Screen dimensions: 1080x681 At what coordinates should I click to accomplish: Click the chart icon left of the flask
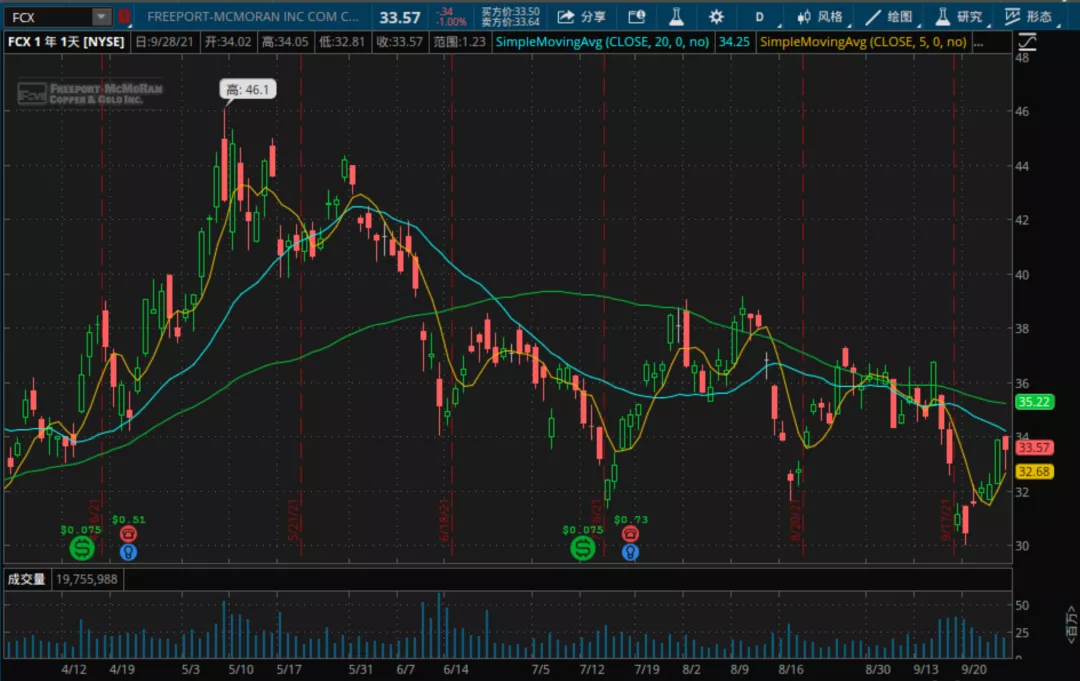634,16
